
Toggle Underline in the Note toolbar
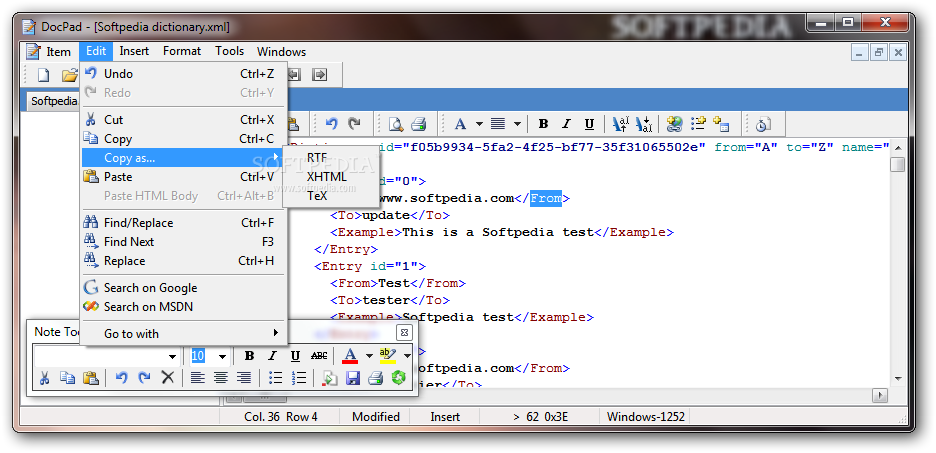tap(295, 356)
